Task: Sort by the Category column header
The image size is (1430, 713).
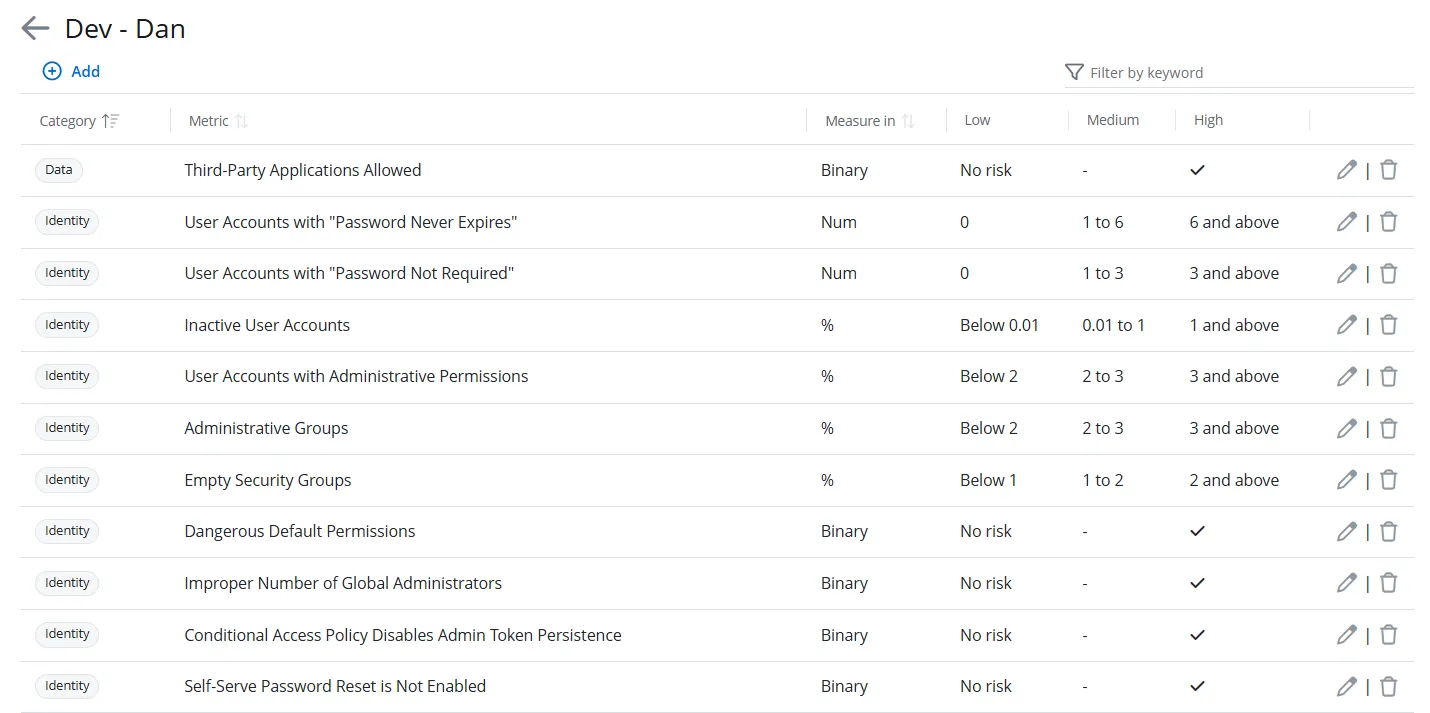Action: [79, 121]
